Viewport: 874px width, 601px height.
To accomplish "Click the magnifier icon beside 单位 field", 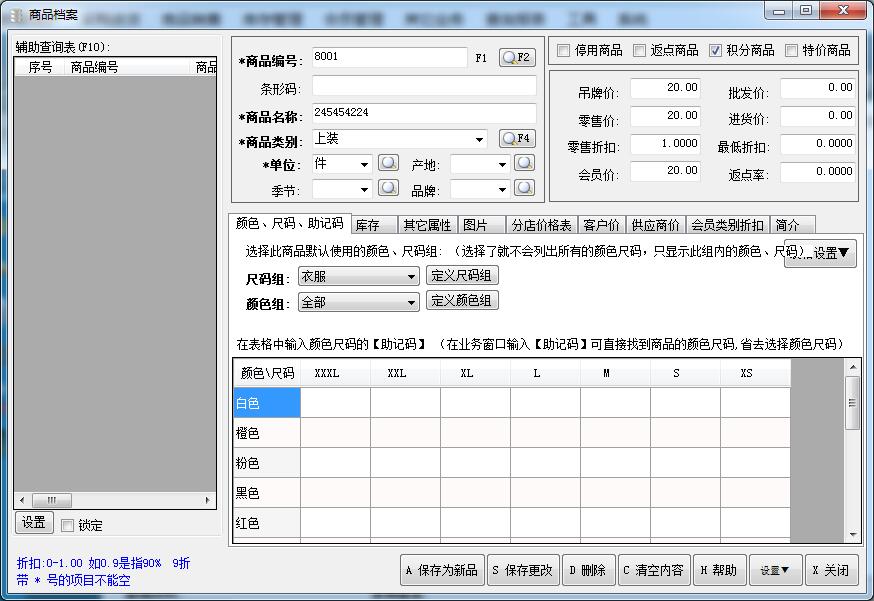I will pos(388,163).
